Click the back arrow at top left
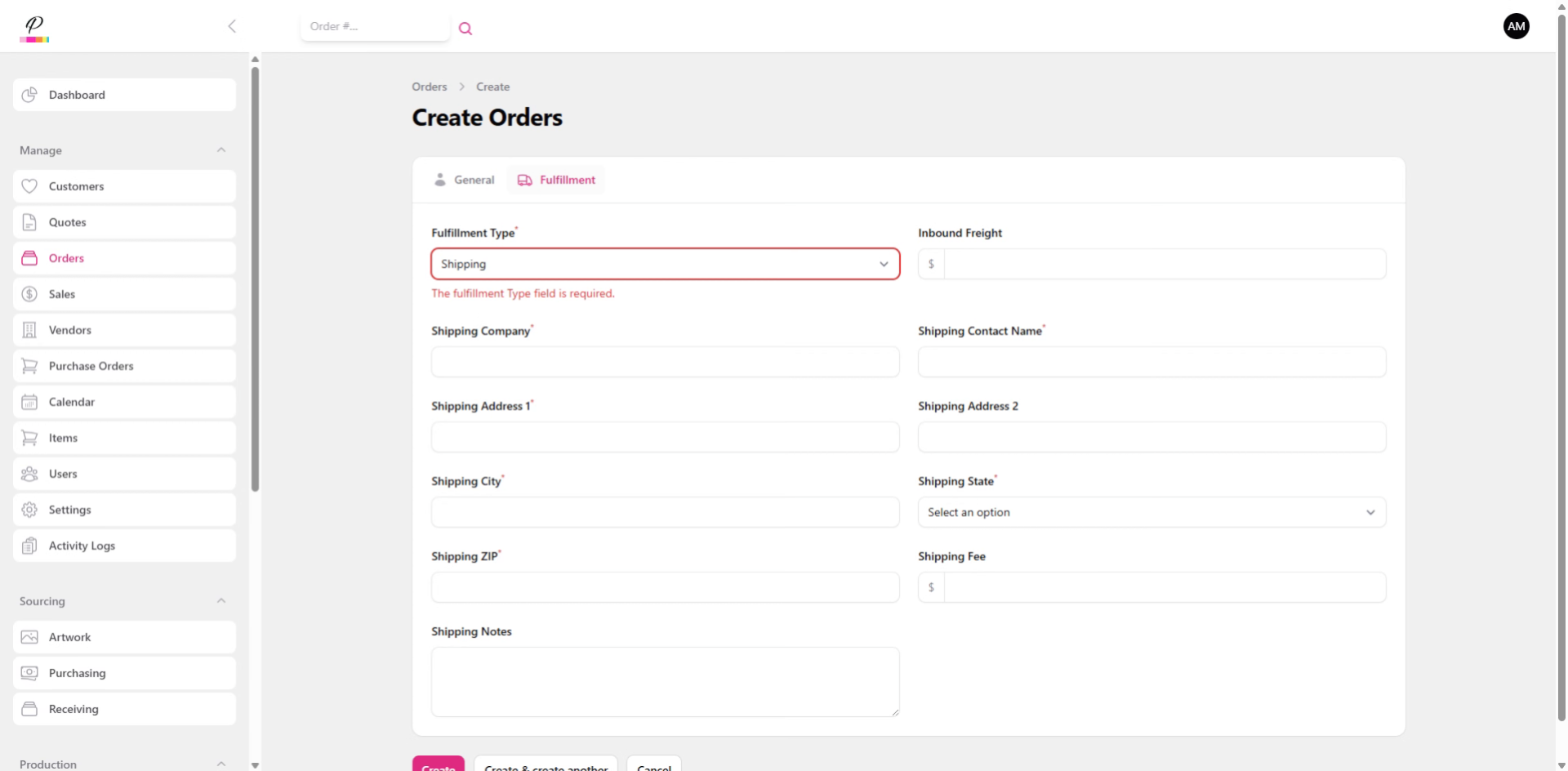Image resolution: width=1568 pixels, height=771 pixels. [232, 26]
